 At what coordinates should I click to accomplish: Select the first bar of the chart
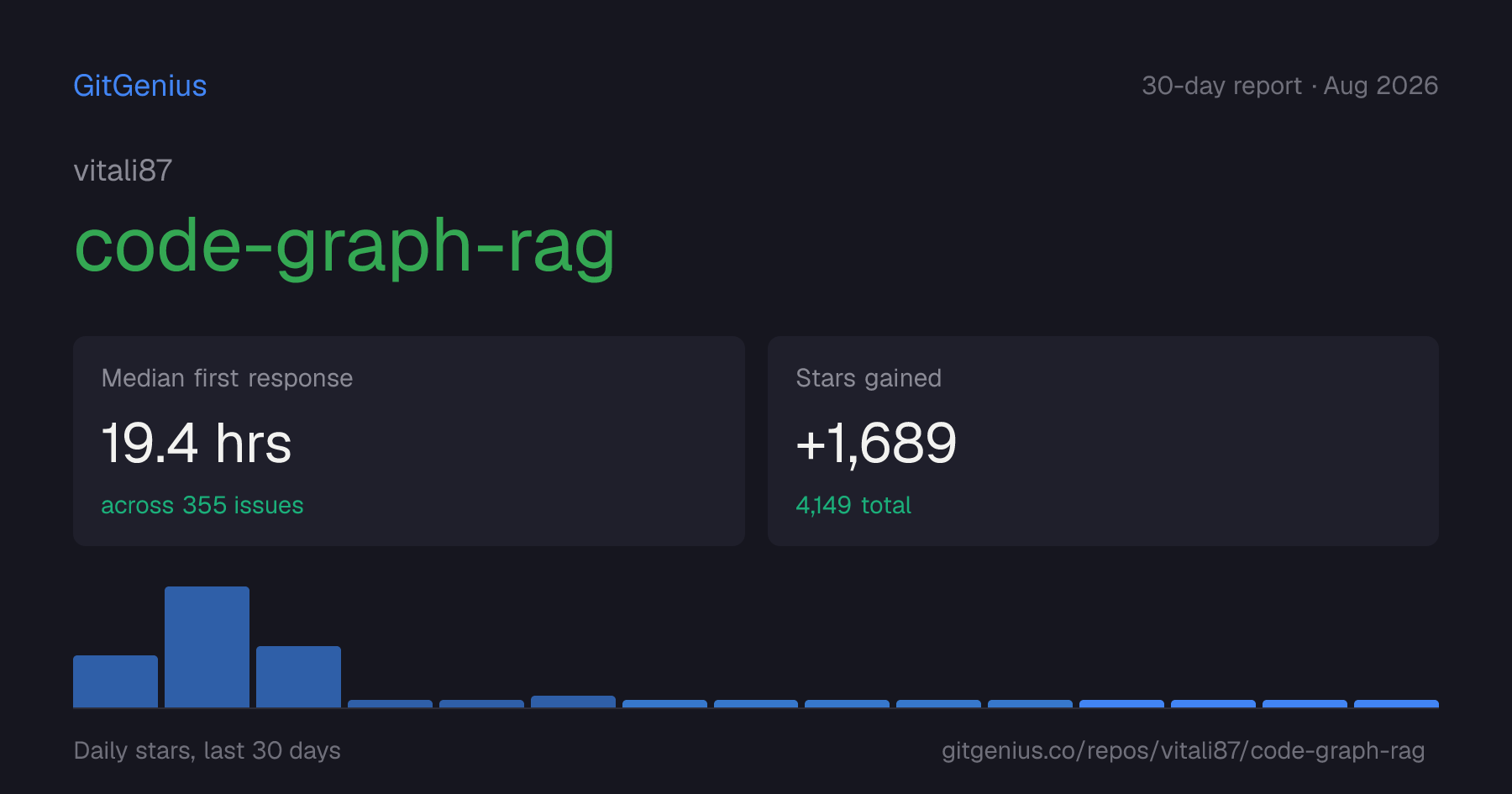coord(115,681)
